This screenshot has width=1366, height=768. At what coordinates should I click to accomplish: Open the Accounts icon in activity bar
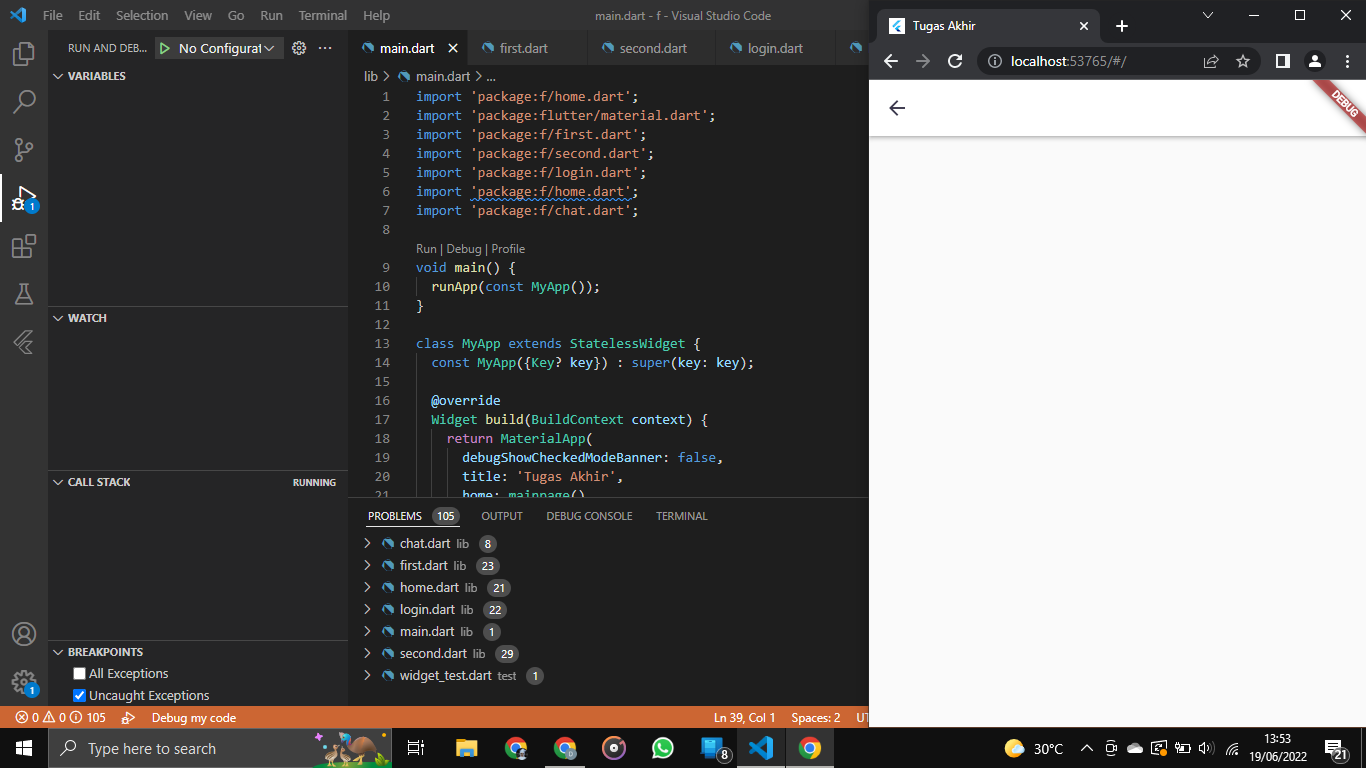pyautogui.click(x=24, y=634)
